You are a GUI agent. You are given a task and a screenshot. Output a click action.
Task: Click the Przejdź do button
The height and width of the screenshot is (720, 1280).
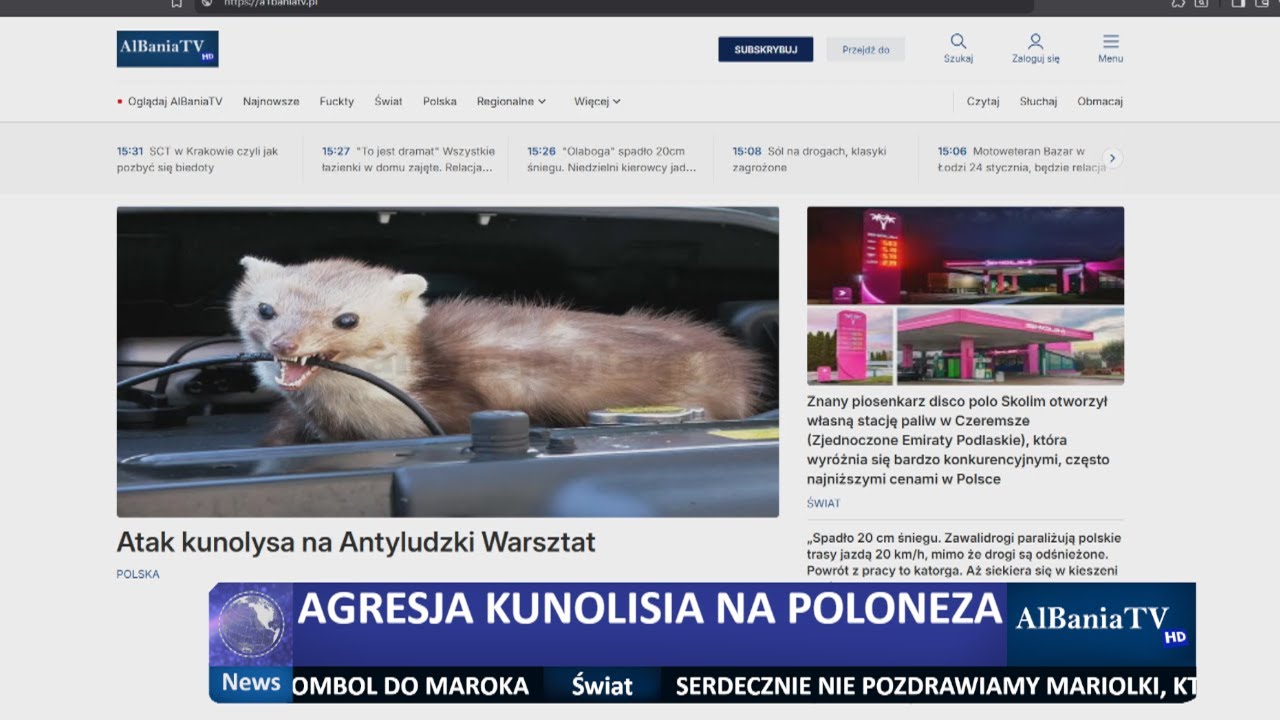coord(866,49)
